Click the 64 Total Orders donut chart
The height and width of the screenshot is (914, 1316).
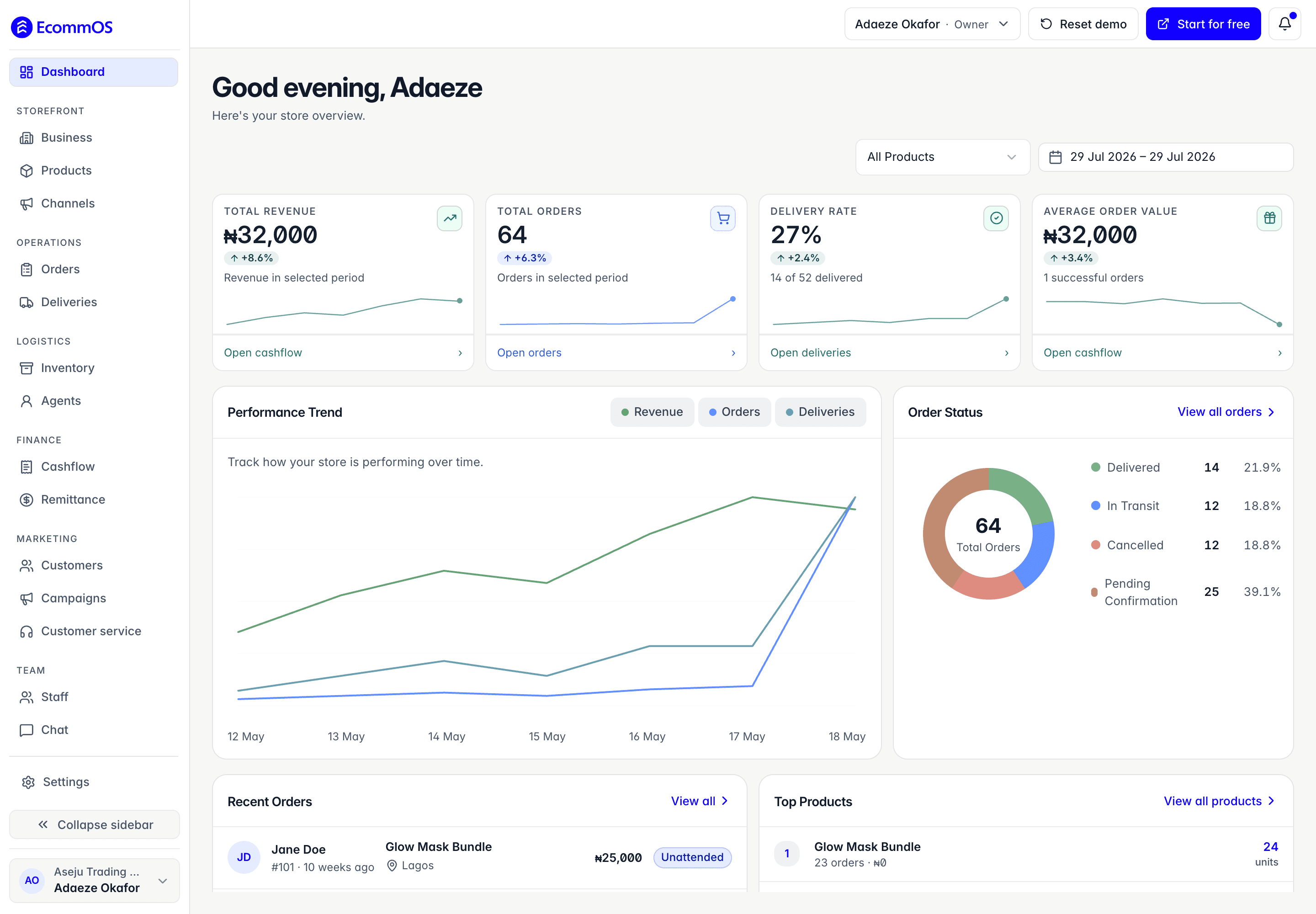(988, 534)
